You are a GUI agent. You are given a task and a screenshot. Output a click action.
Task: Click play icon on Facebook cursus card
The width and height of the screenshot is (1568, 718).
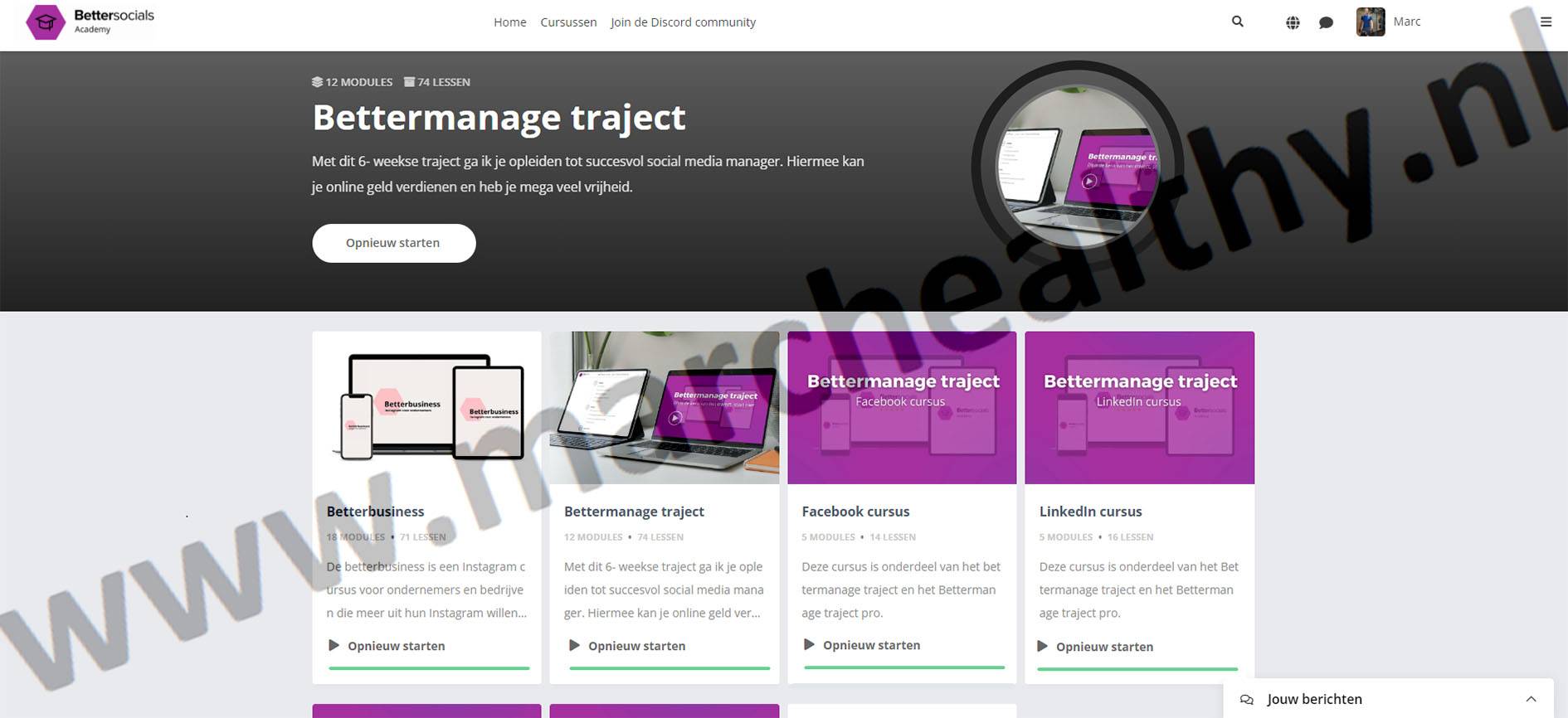click(x=809, y=644)
